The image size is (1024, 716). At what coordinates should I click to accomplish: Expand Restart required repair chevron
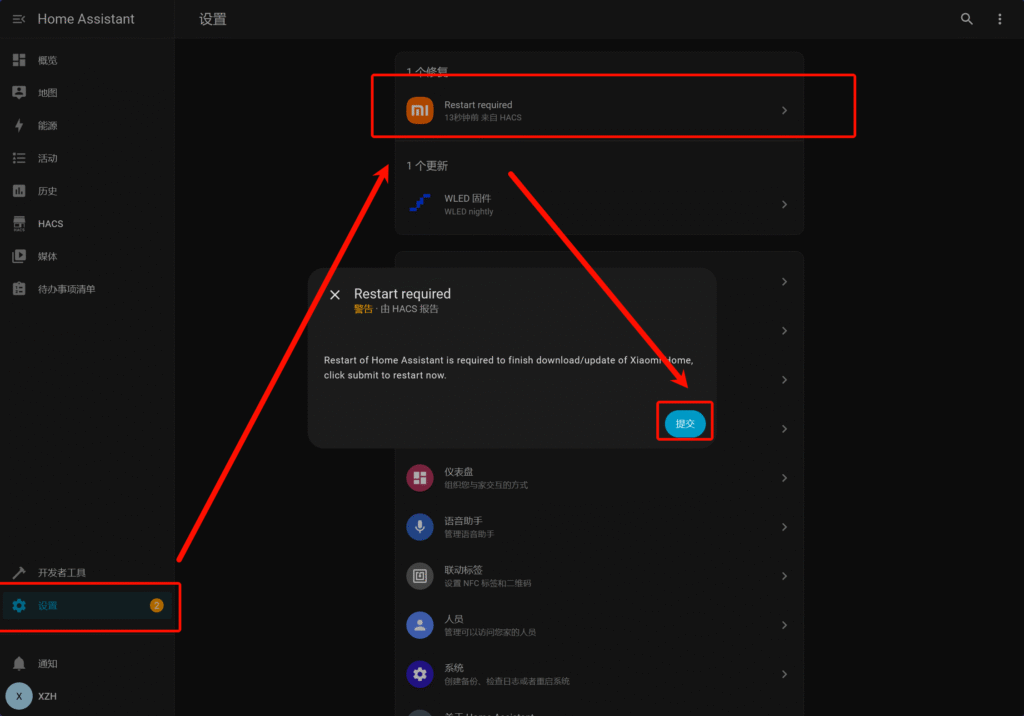784,110
